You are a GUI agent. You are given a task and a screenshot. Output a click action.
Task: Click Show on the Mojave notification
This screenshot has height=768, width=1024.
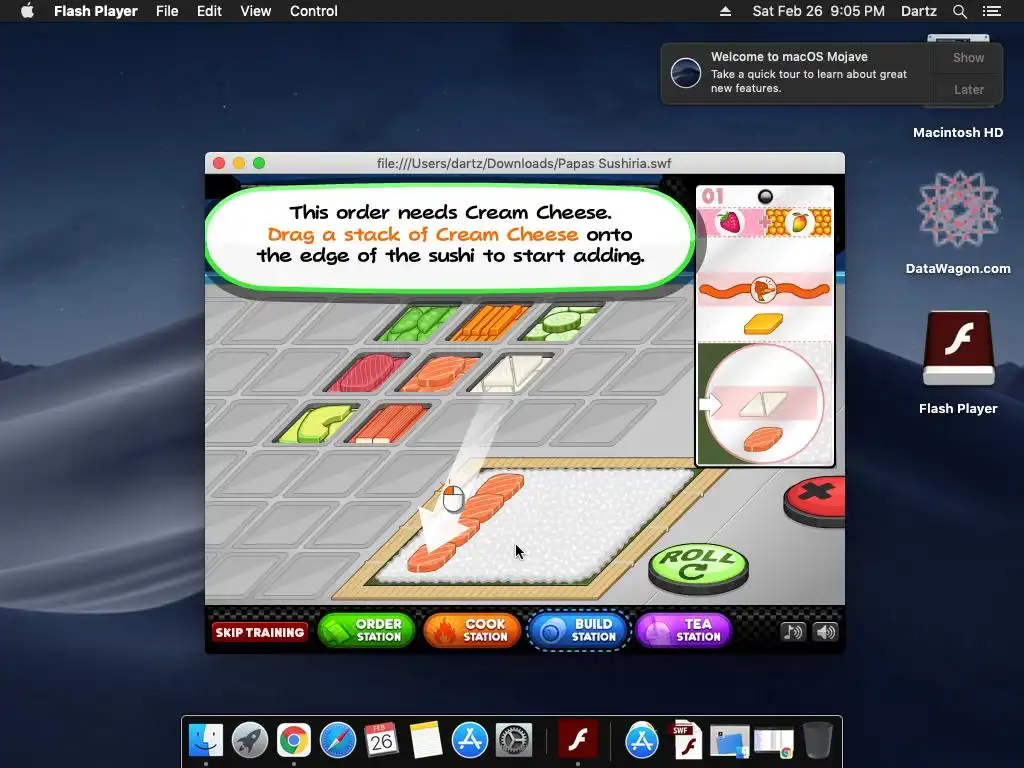point(968,57)
